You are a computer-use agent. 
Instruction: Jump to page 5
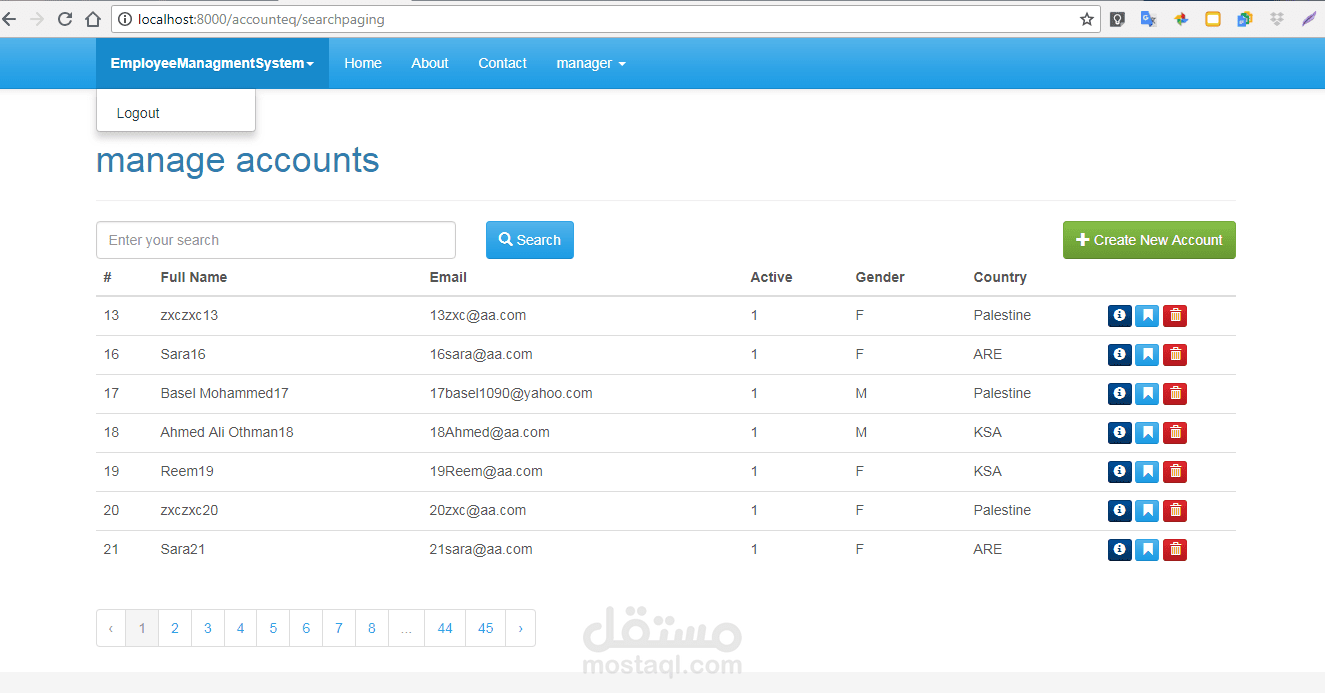273,628
